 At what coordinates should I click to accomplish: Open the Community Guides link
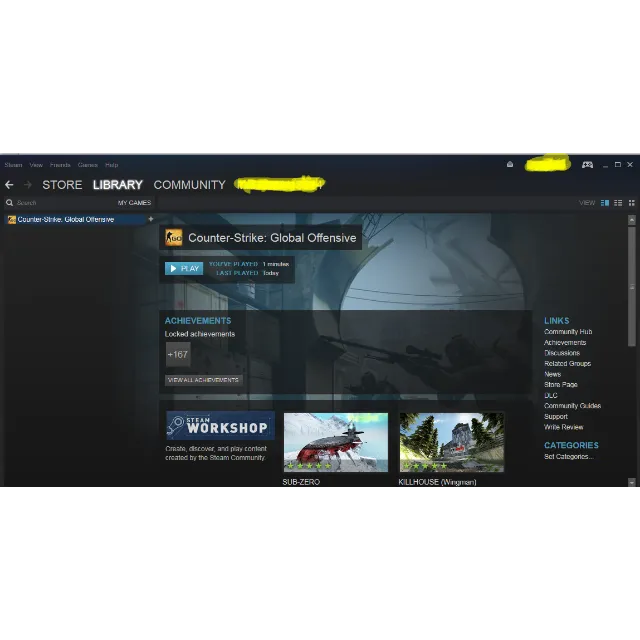point(572,406)
